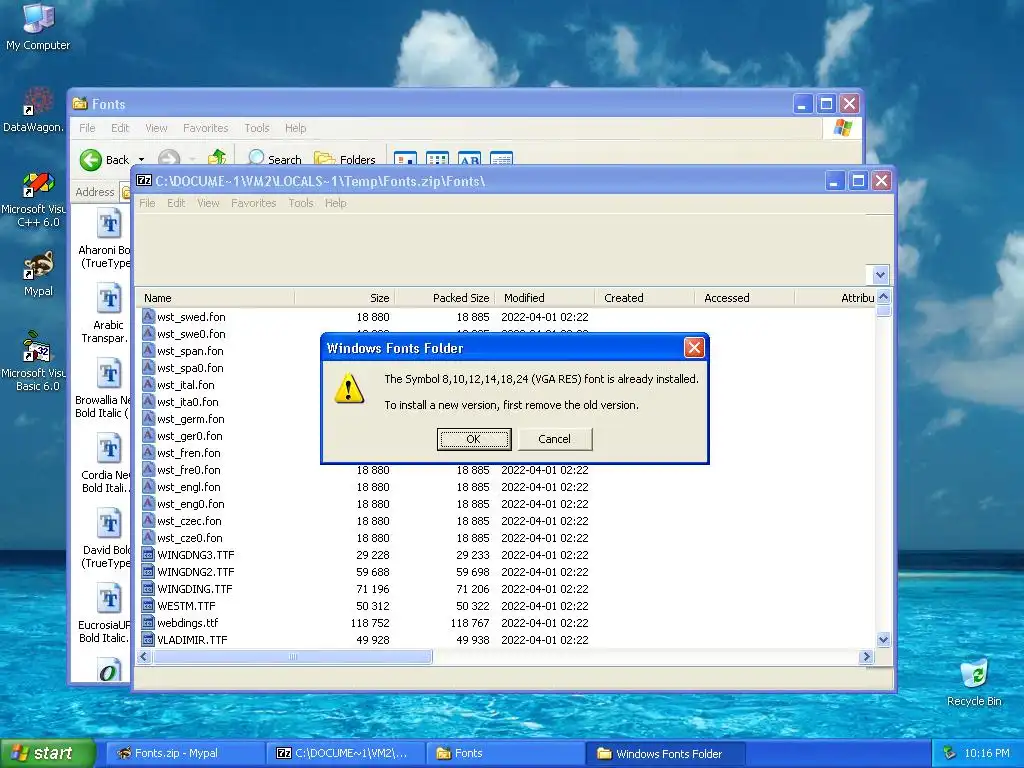1024x768 pixels.
Task: Open File menu in 7-Zip window
Action: 147,203
